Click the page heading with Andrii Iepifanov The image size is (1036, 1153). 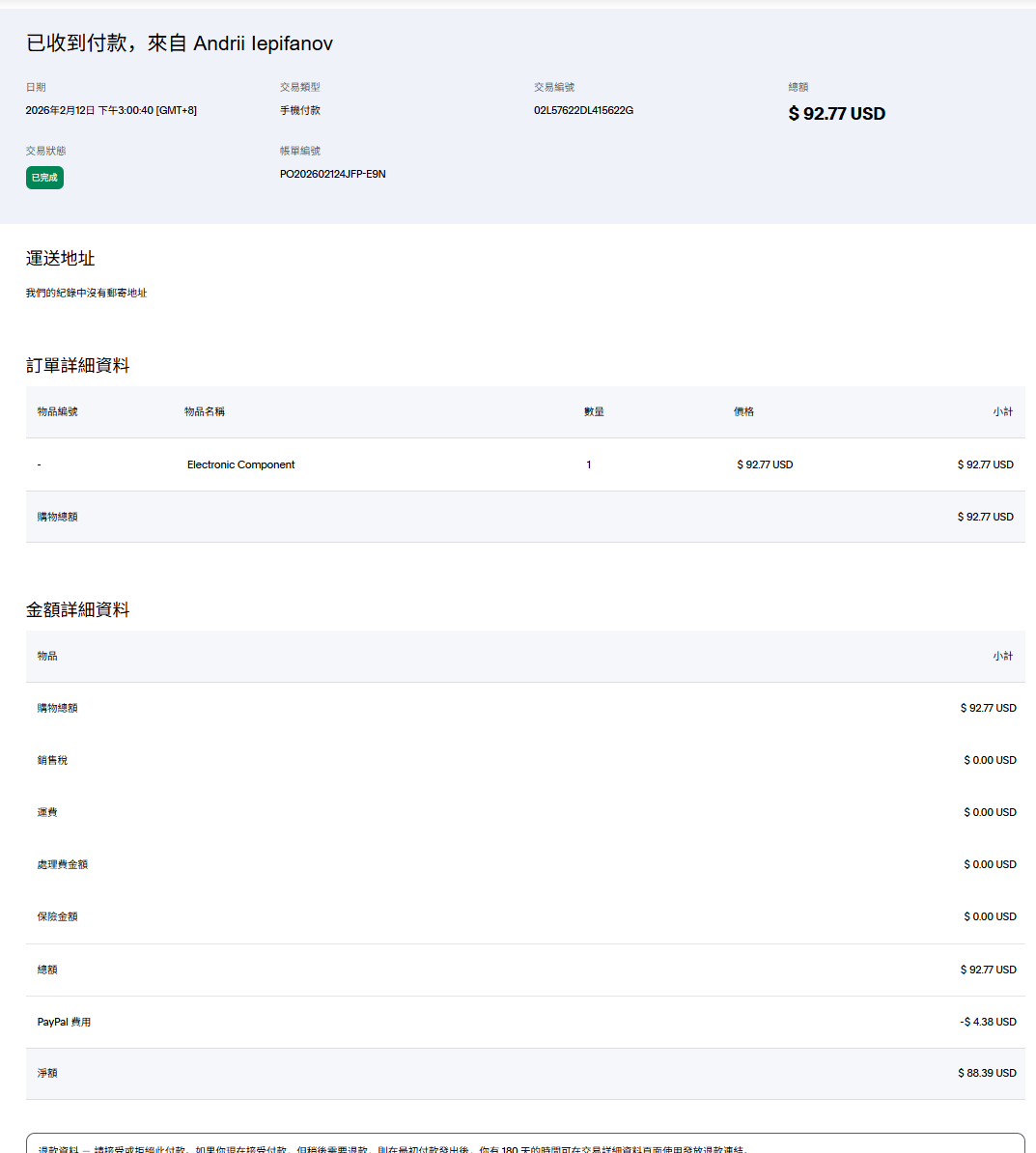coord(180,43)
